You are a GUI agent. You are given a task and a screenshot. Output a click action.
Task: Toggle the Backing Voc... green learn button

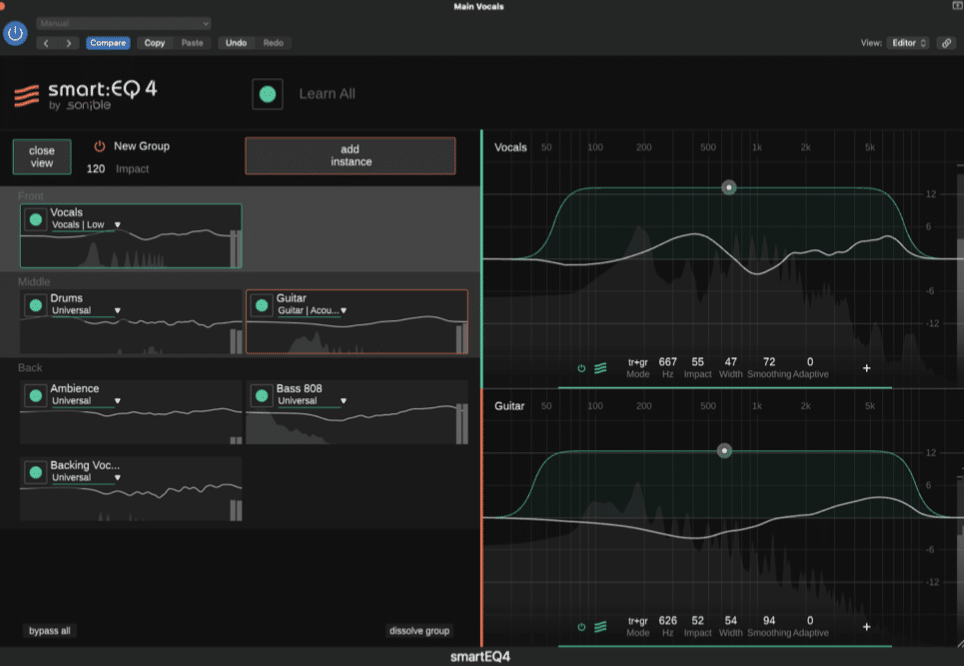[36, 472]
